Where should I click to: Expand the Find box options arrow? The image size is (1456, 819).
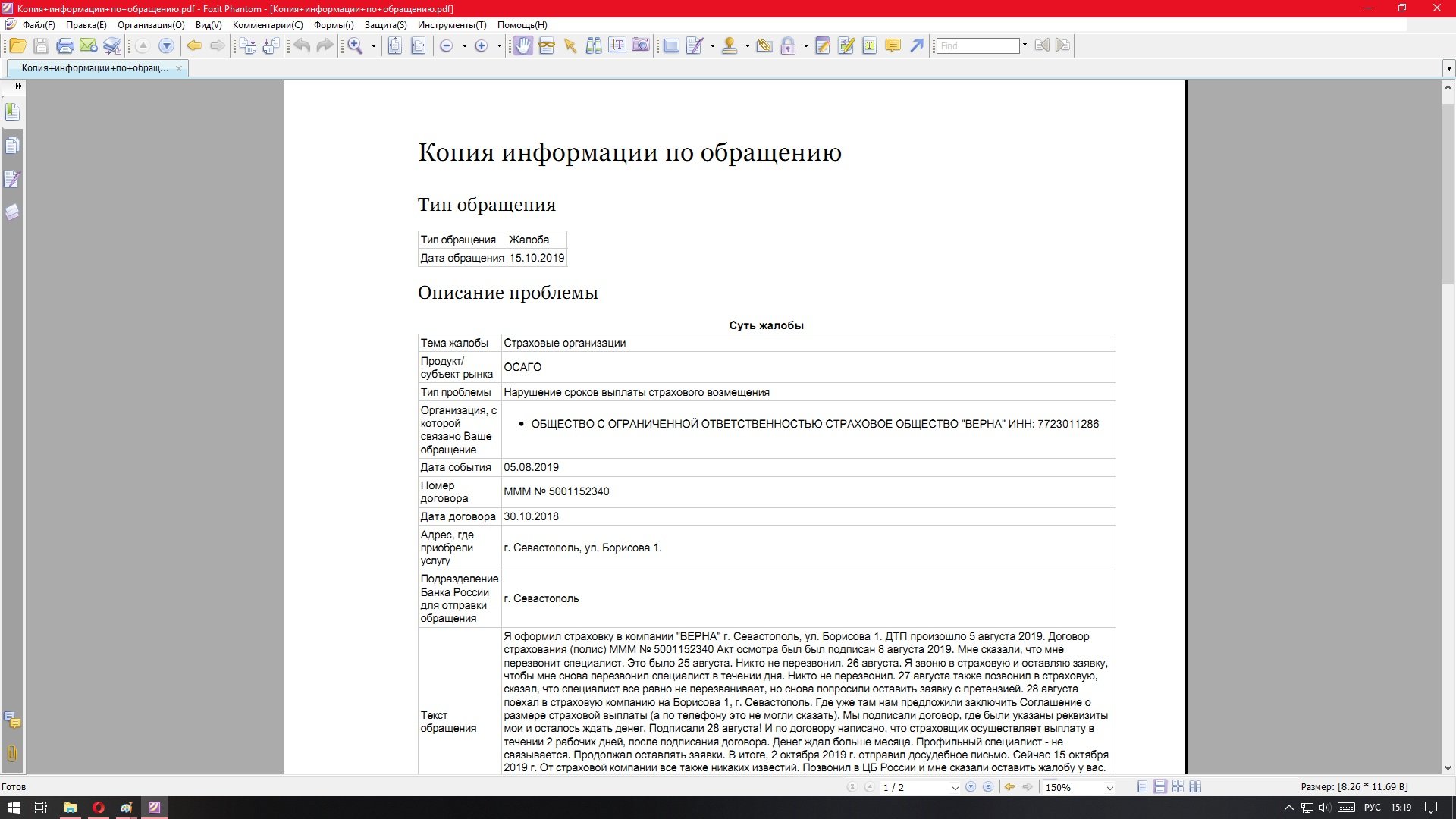(x=1025, y=45)
